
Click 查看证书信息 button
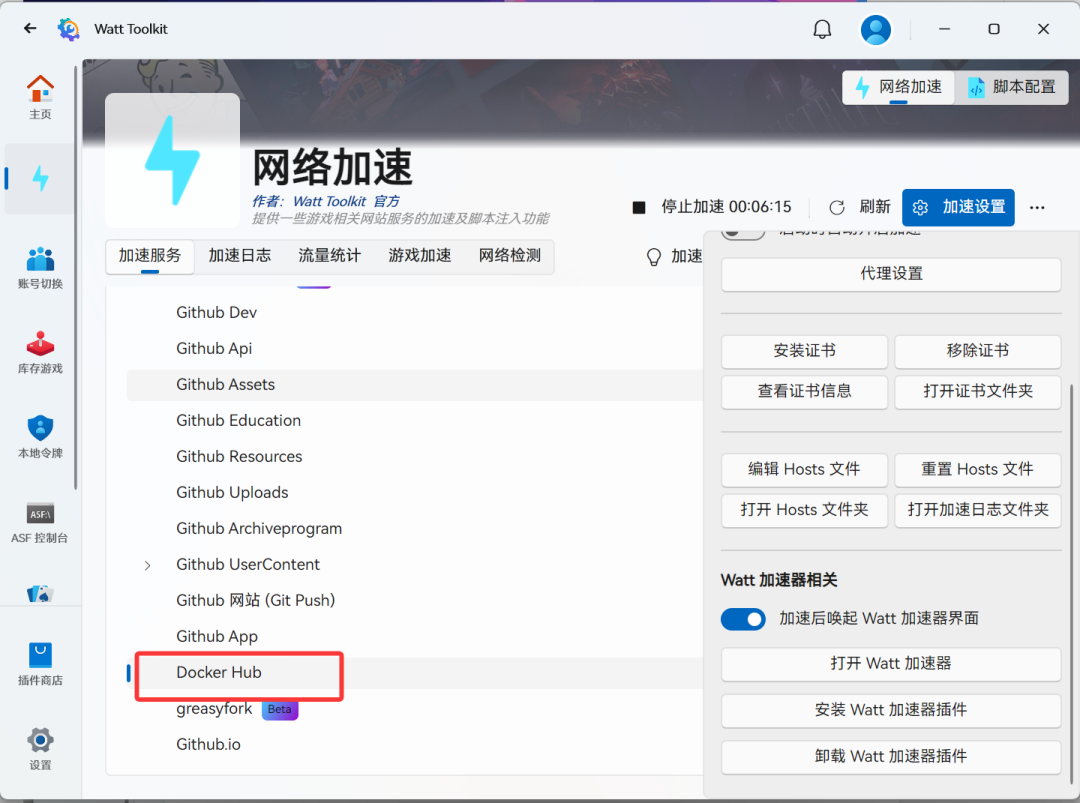[x=804, y=392]
